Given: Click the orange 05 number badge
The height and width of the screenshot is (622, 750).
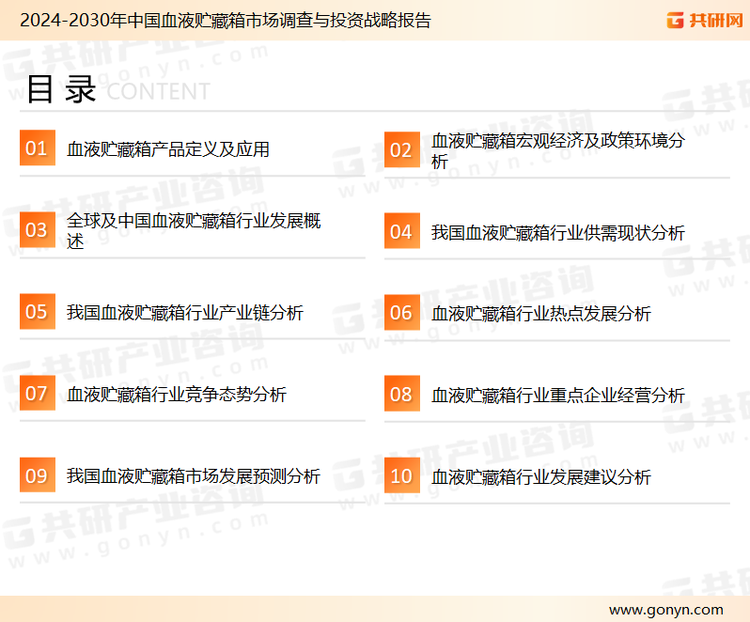Looking at the screenshot, I should pos(37,311).
